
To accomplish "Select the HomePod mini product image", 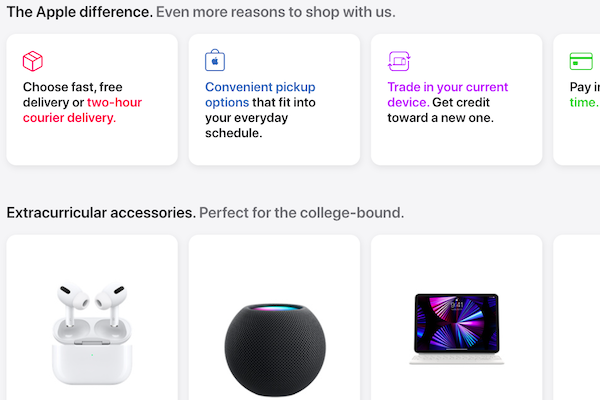I will pos(275,349).
